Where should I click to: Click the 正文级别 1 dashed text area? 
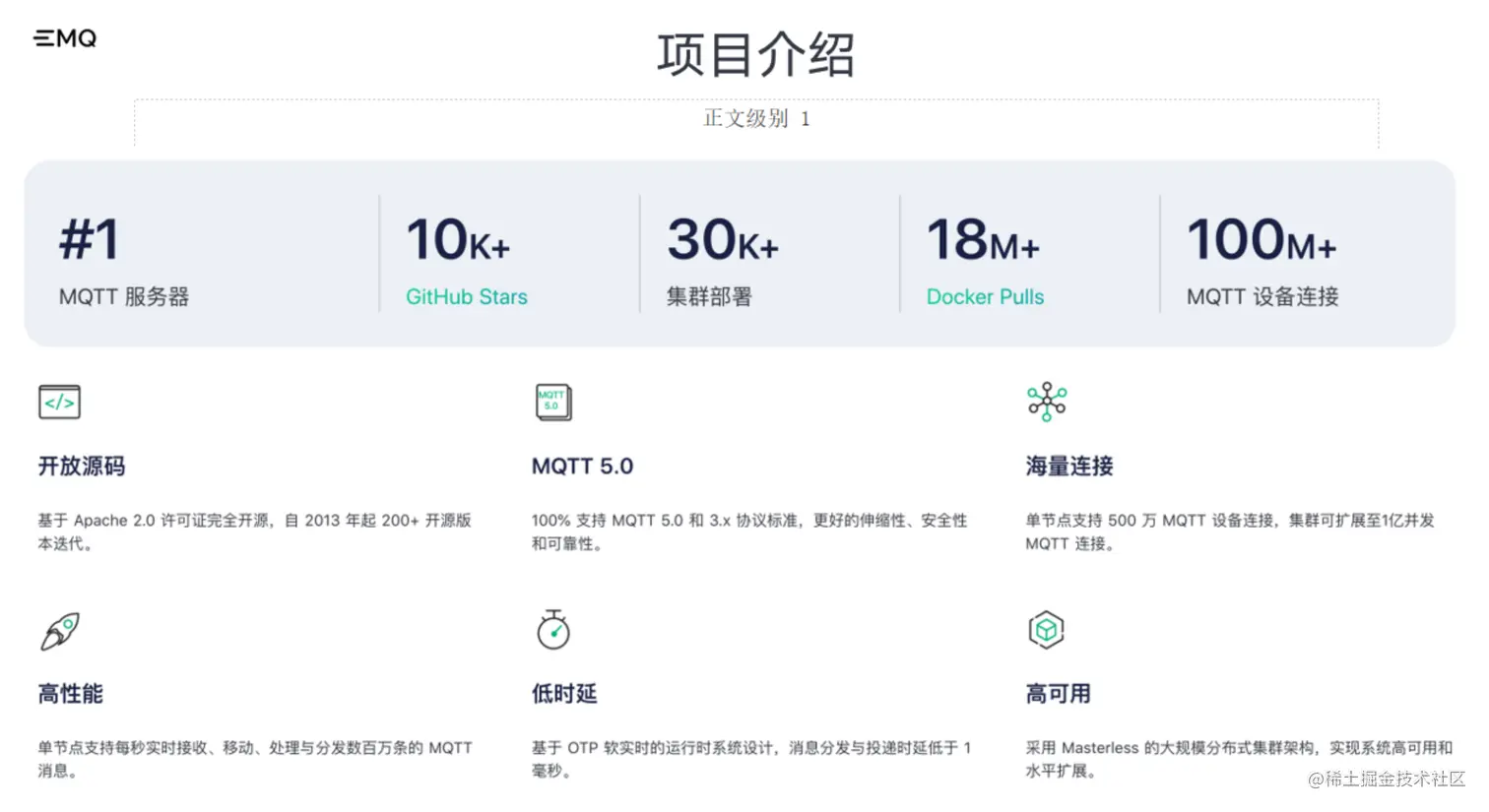tap(755, 119)
